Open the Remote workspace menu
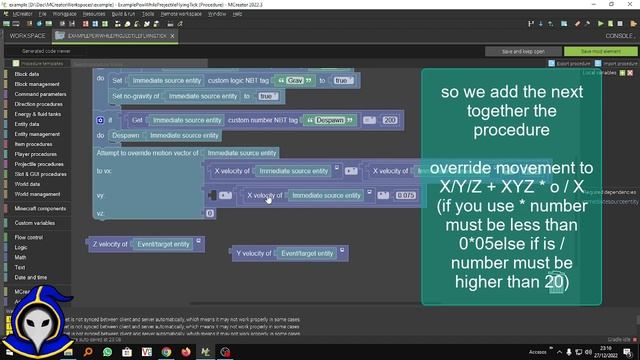Image resolution: width=640 pixels, height=360 pixels. point(181,14)
